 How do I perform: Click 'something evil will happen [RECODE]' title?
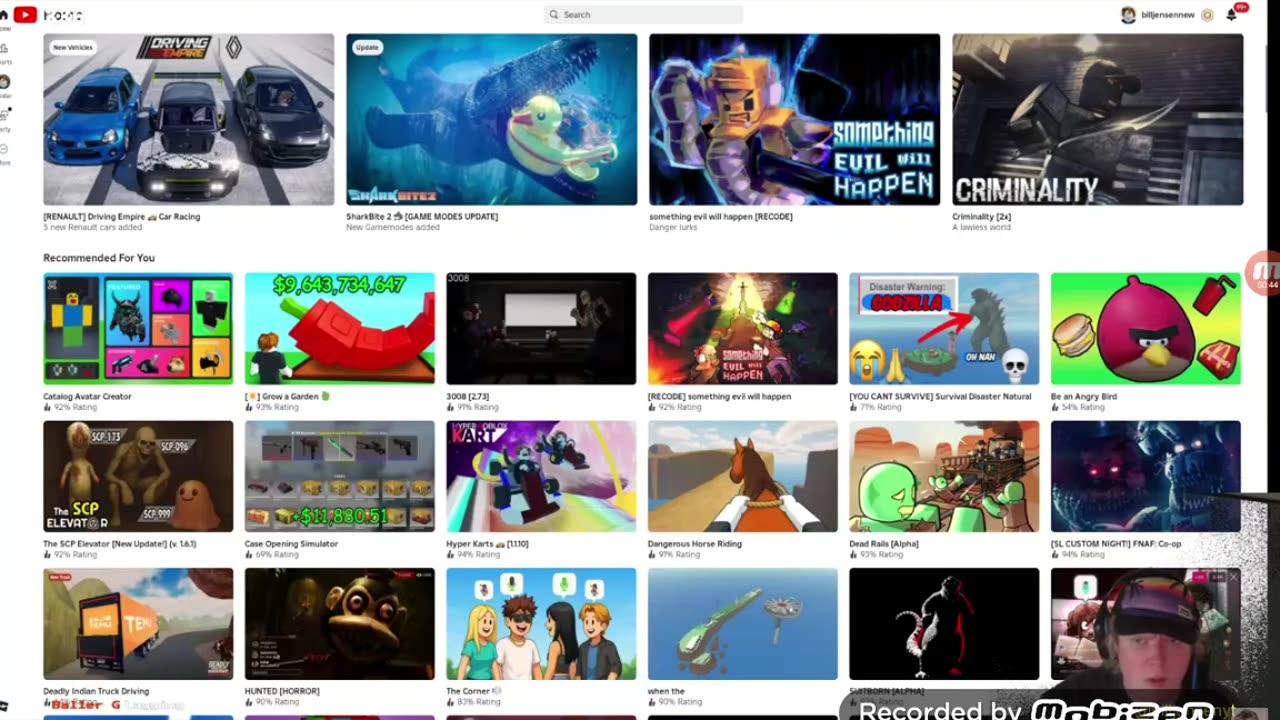[x=721, y=217]
